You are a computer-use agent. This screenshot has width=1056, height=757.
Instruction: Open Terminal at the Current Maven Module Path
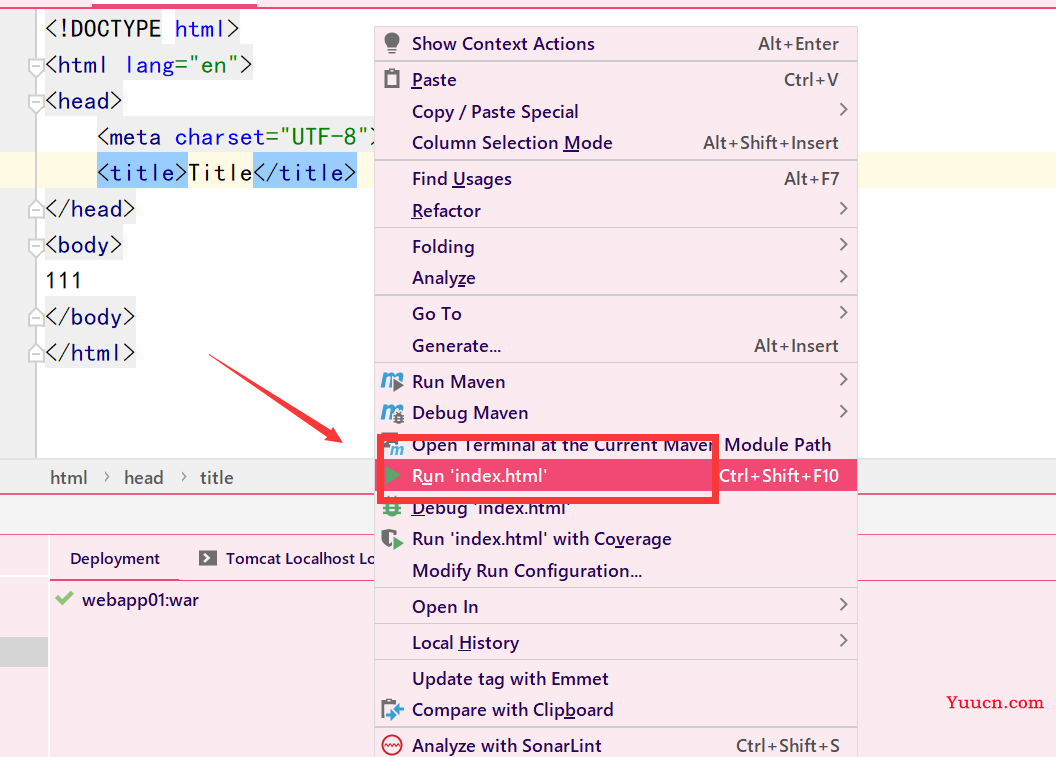tap(616, 445)
